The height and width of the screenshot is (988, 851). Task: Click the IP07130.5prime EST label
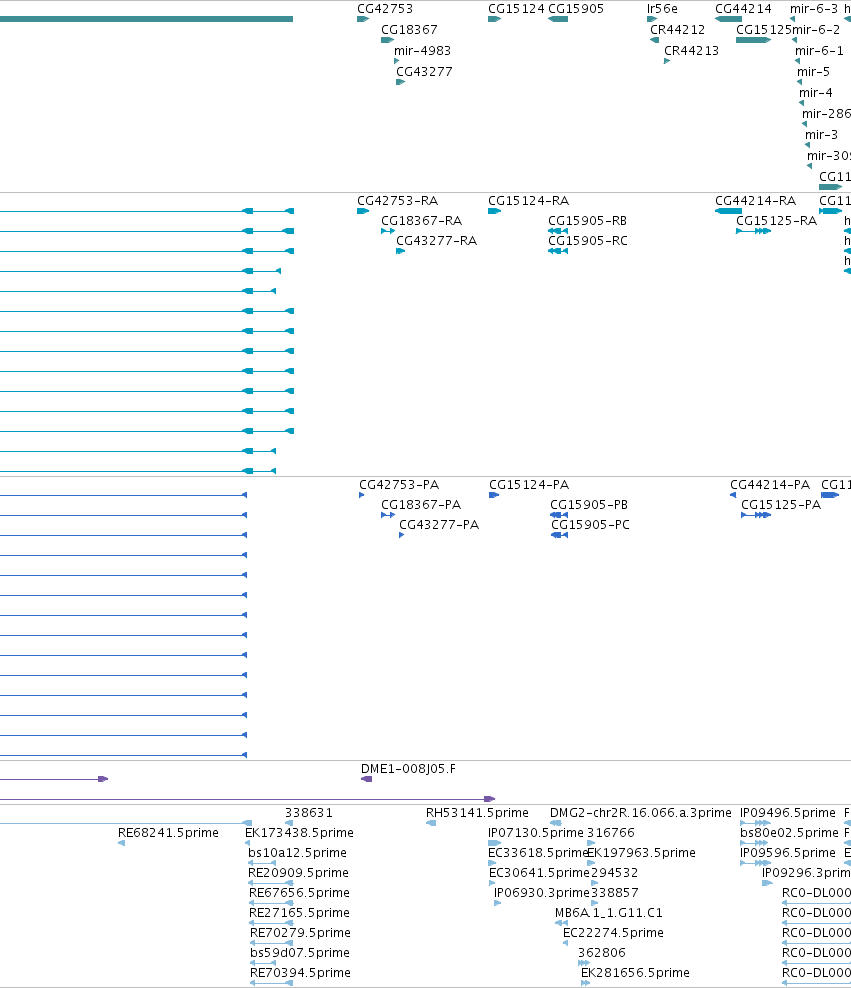[x=536, y=834]
